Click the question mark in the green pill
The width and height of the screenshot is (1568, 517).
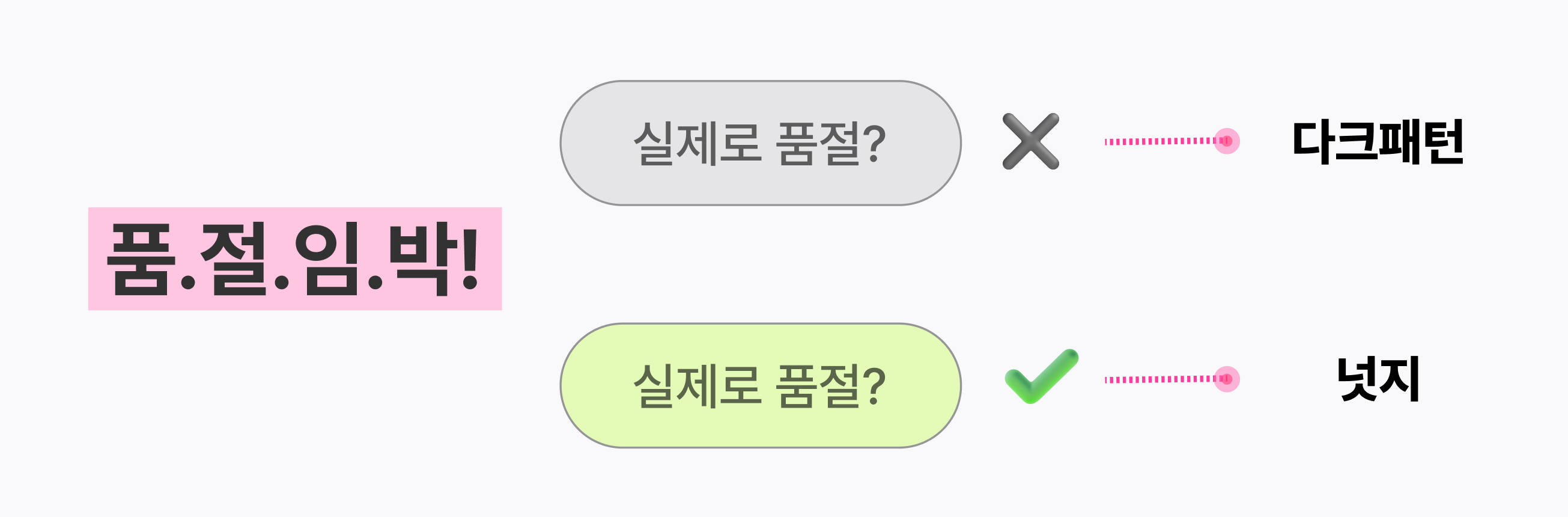point(875,386)
